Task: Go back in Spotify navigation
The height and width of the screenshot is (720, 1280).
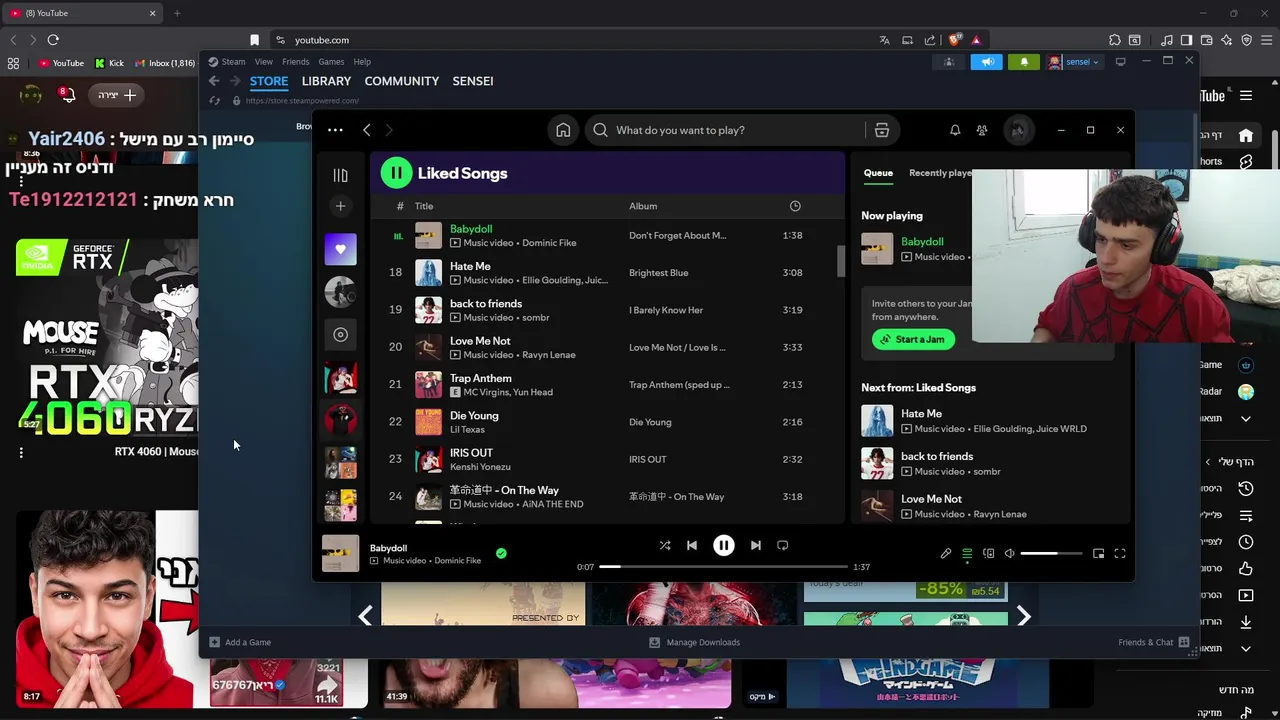Action: coord(367,130)
